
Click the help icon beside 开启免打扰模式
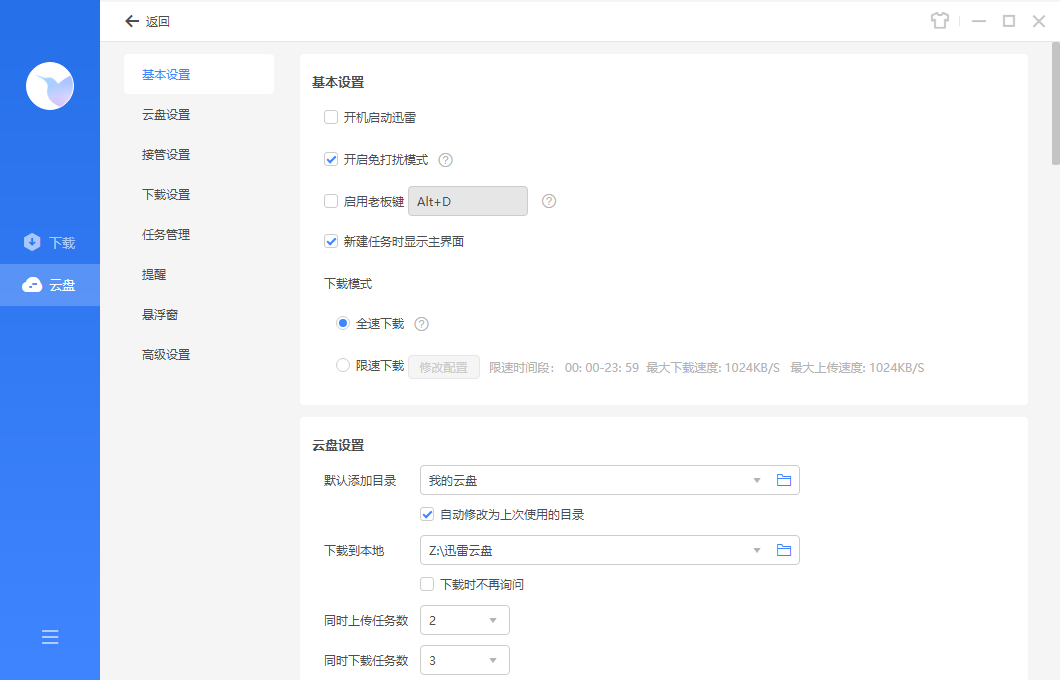pyautogui.click(x=445, y=159)
